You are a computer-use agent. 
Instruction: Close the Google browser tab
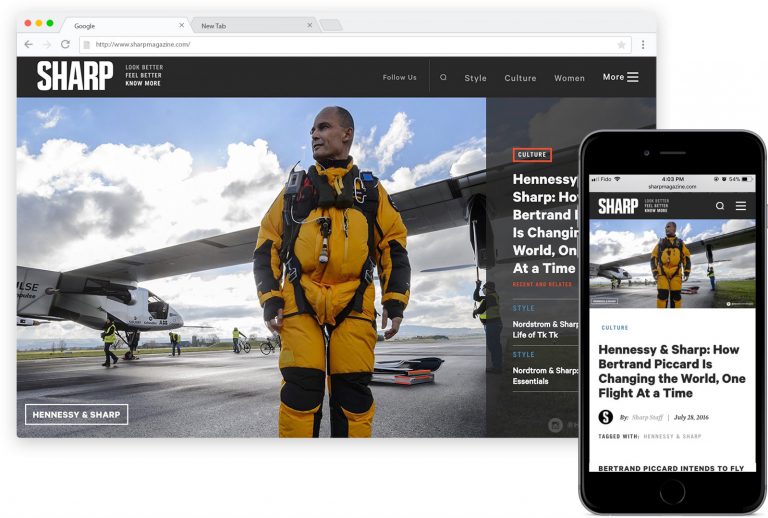click(181, 26)
